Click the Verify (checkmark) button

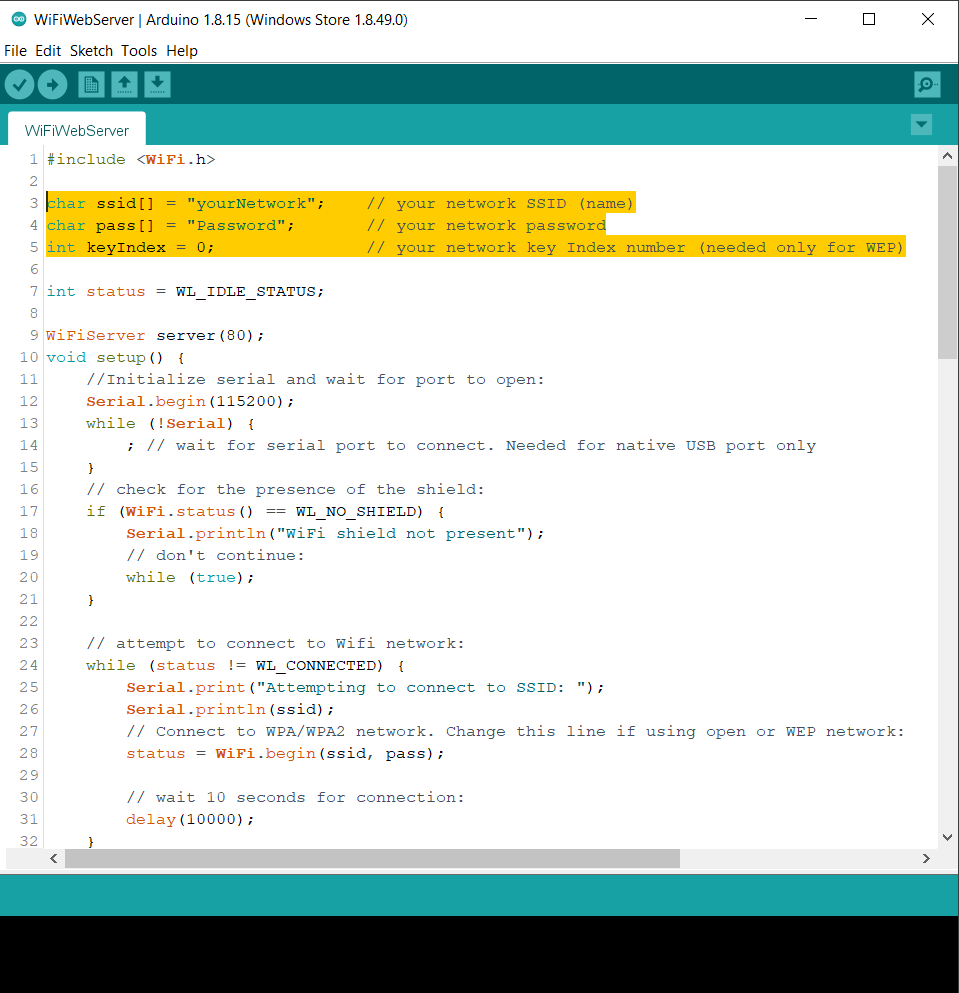click(20, 84)
